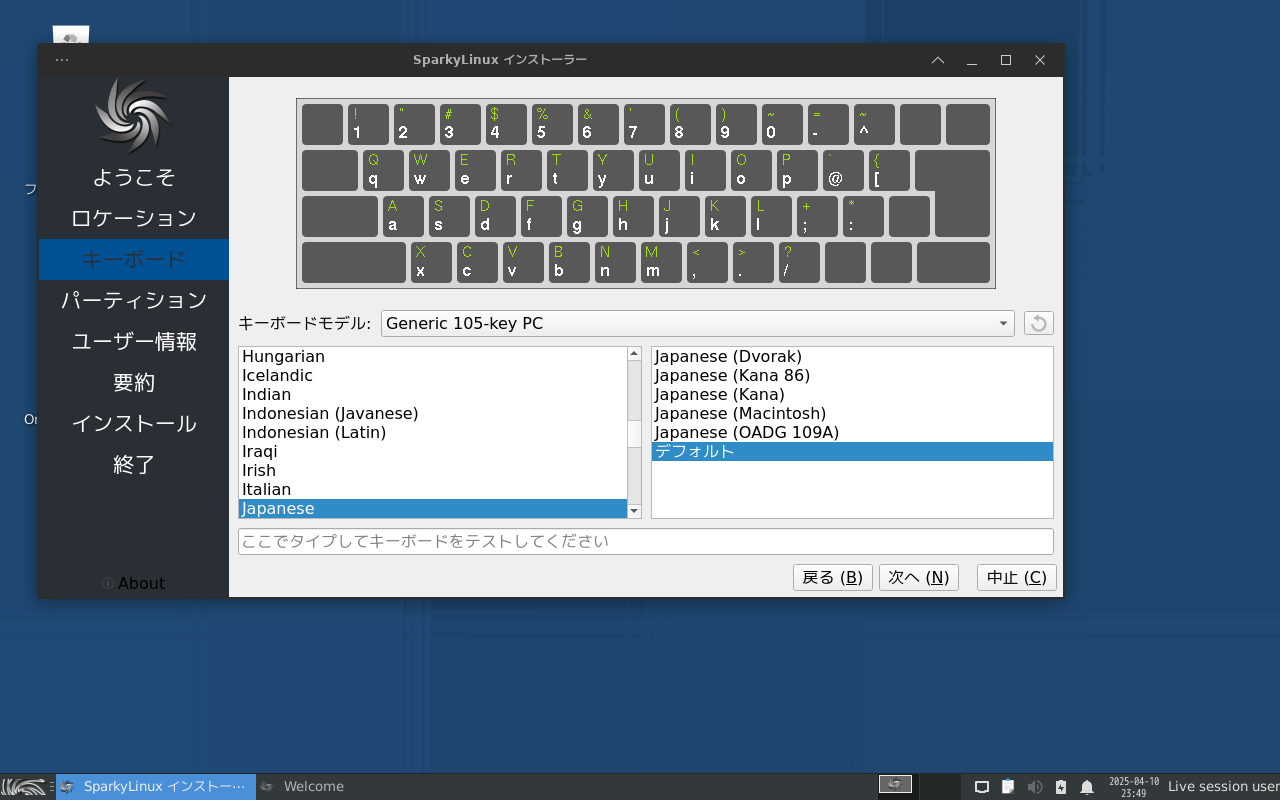Select Japanese in the layout list
1280x800 pixels.
coord(433,508)
